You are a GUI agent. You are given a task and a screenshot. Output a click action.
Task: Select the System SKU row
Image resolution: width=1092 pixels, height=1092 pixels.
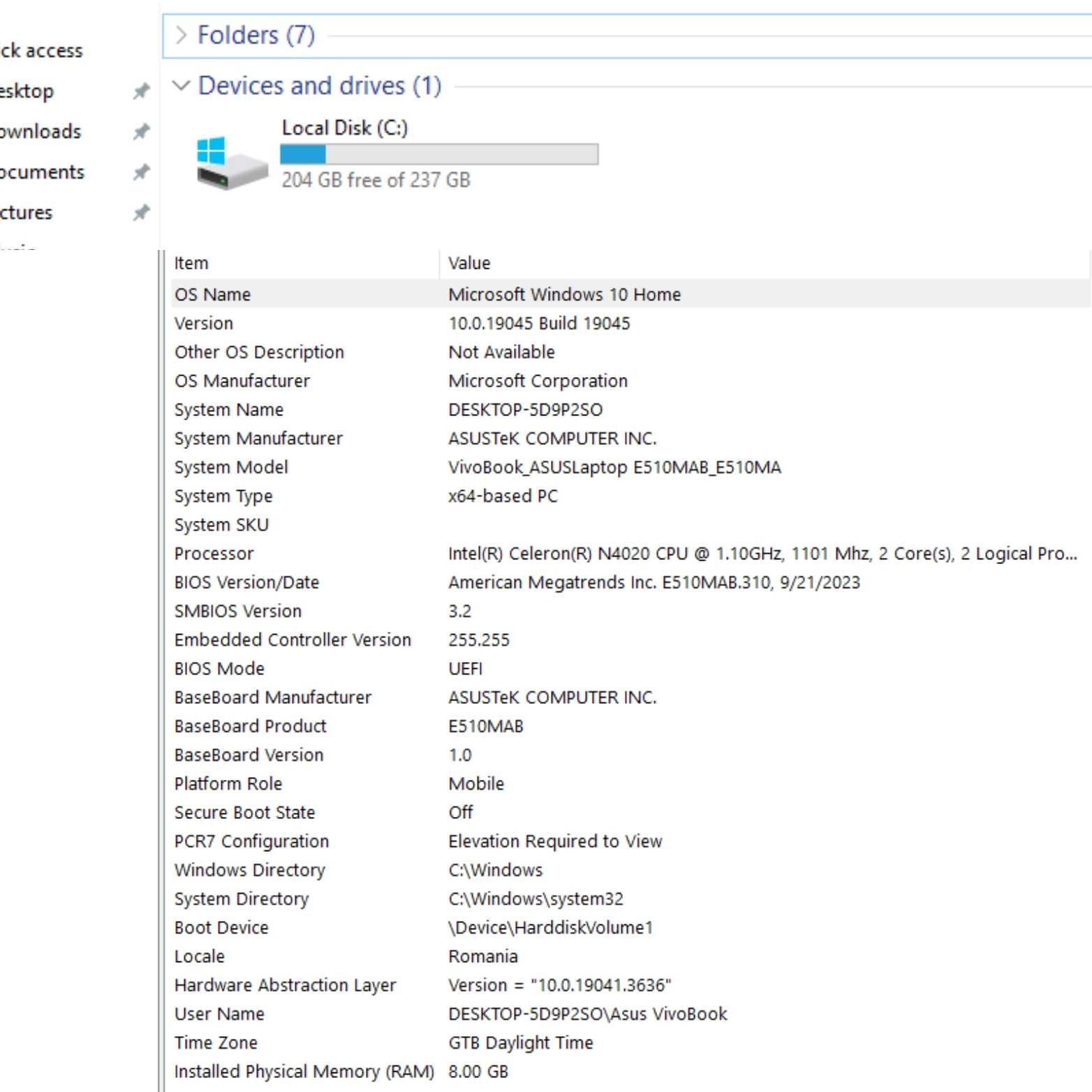630,524
